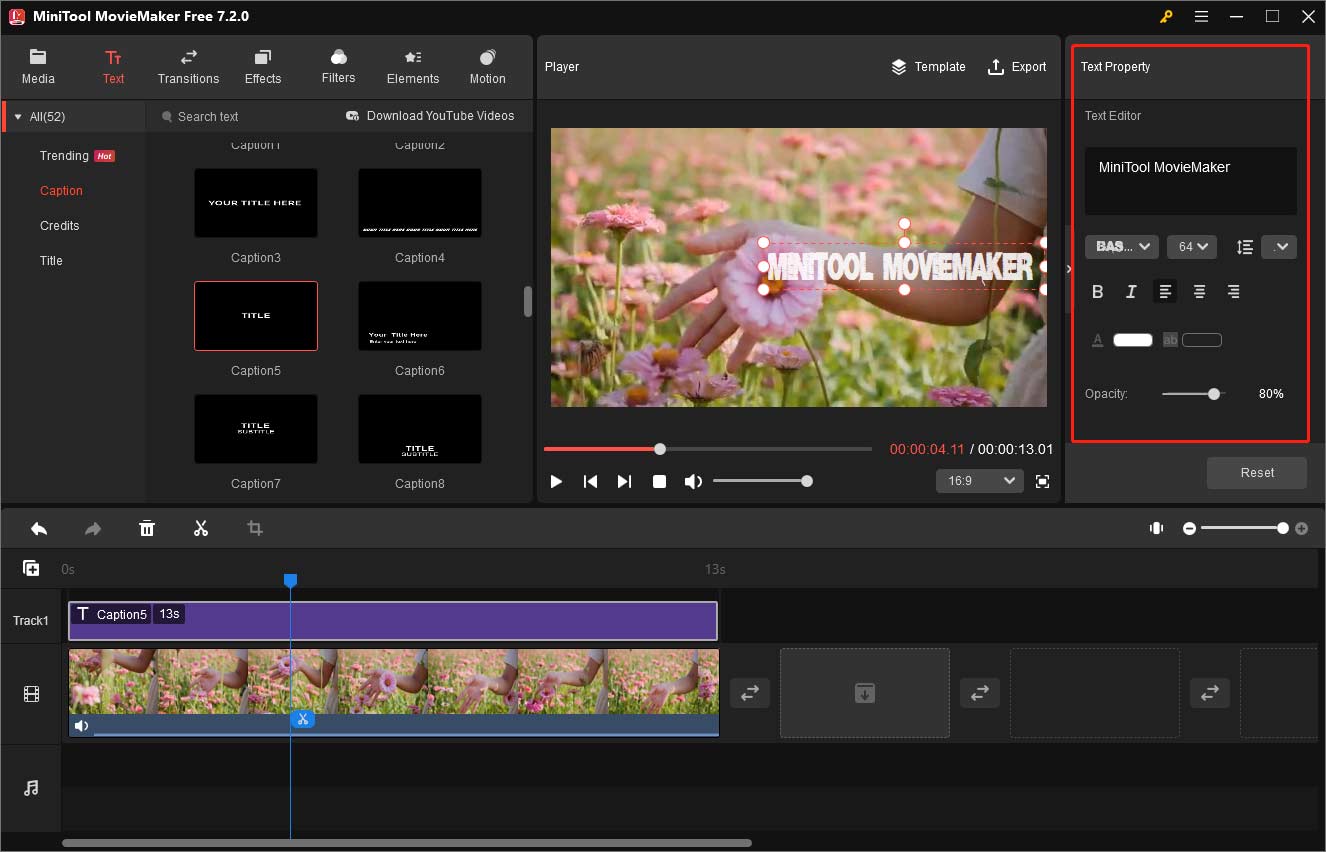Select the Caption6 thumbnail

point(420,316)
